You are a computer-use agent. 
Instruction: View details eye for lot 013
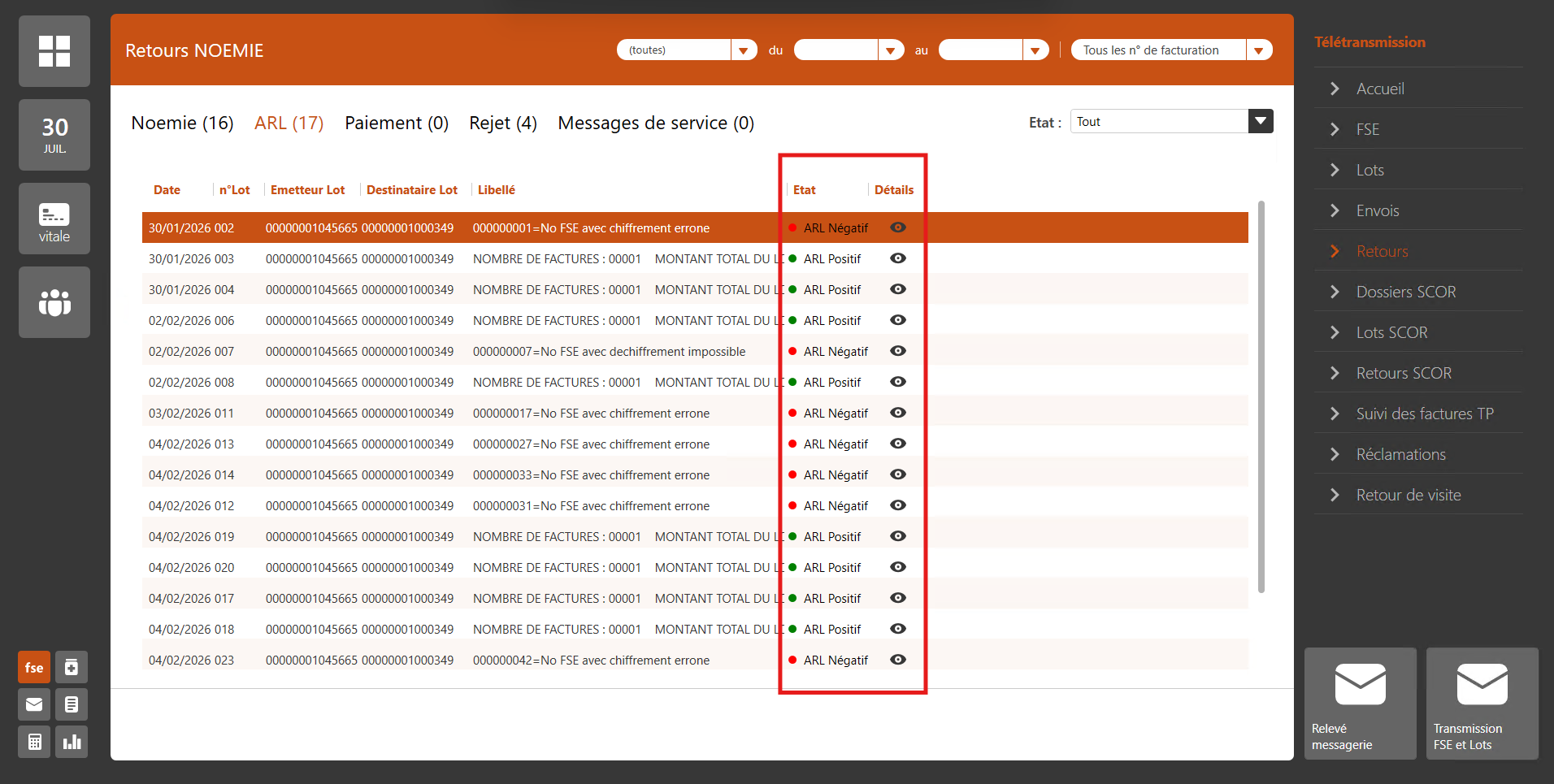tap(898, 444)
